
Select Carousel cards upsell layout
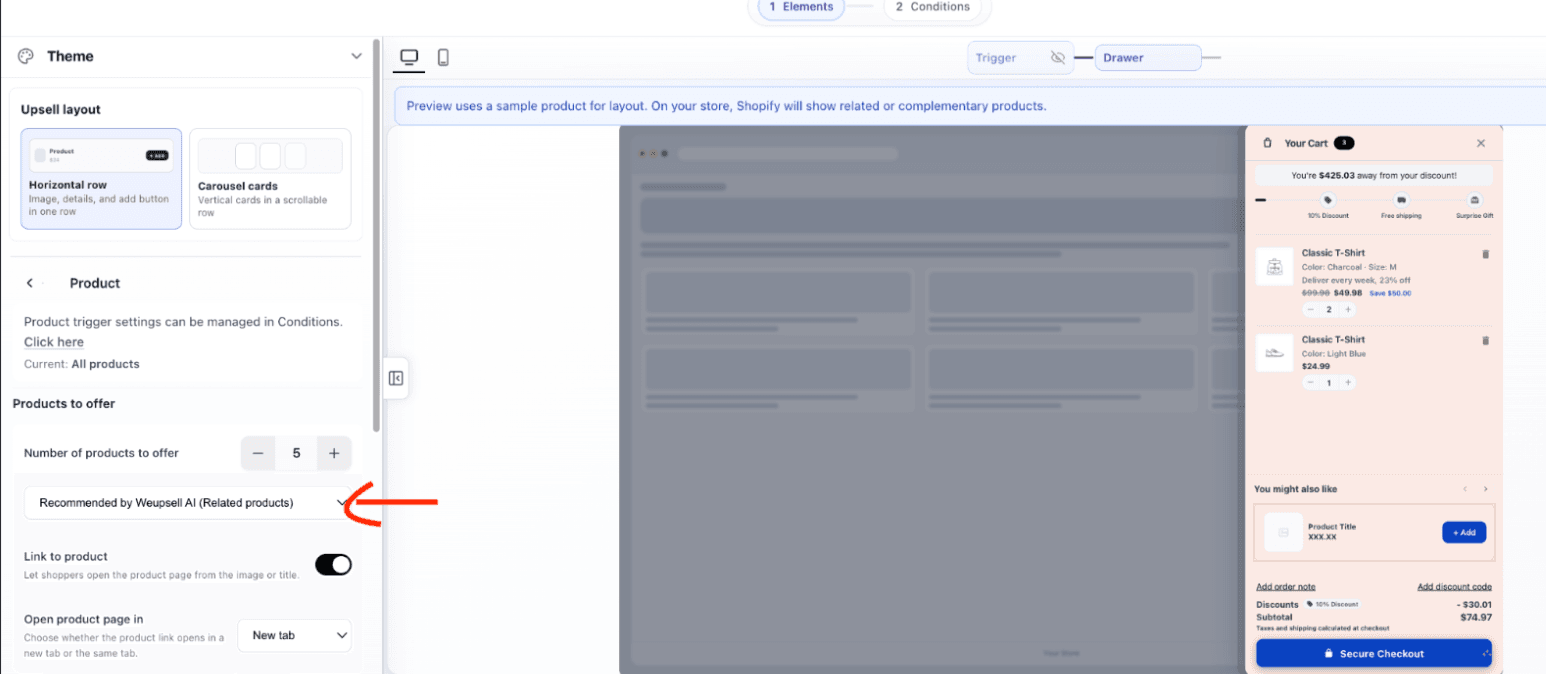click(x=270, y=179)
